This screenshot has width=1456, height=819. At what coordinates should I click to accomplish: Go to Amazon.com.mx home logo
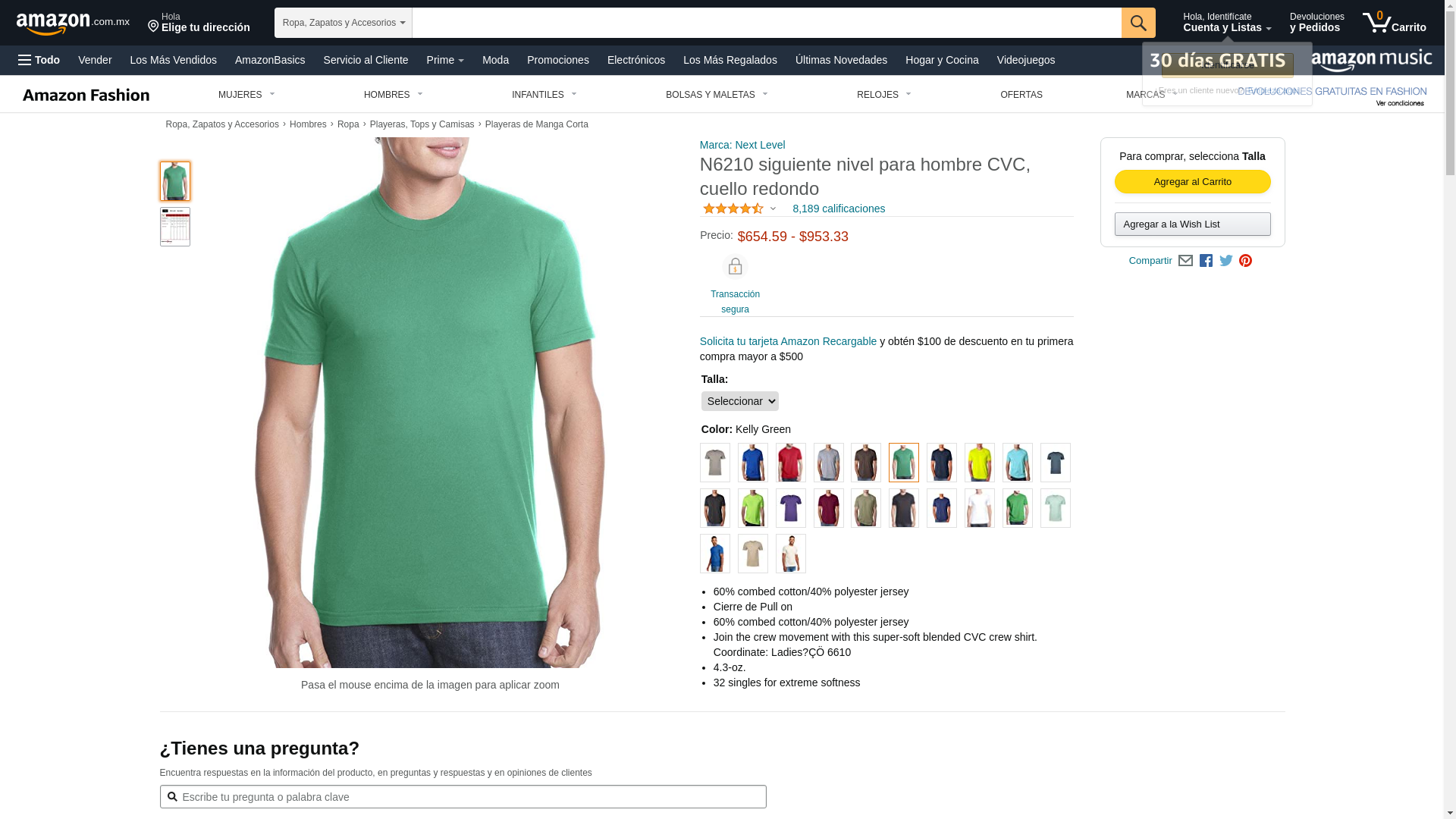[73, 23]
